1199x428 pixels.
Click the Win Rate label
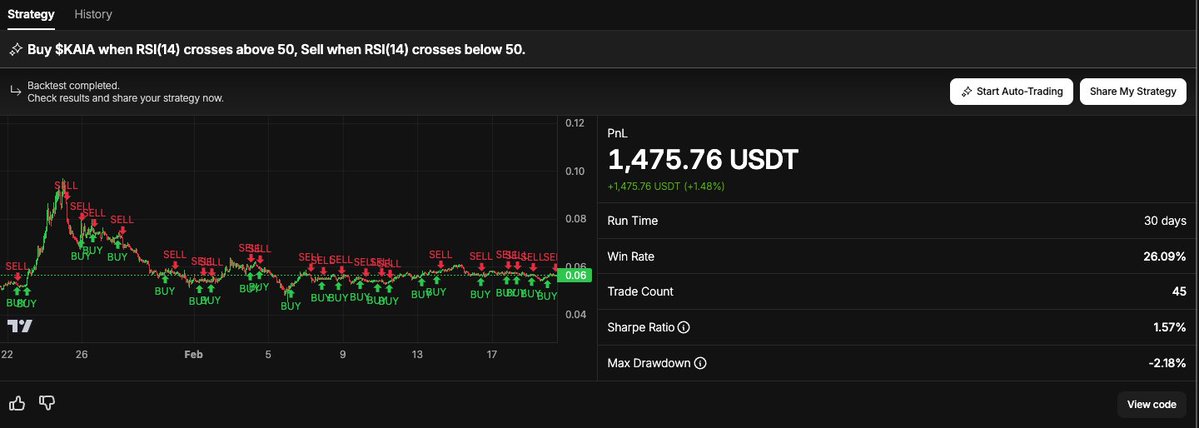coord(630,257)
